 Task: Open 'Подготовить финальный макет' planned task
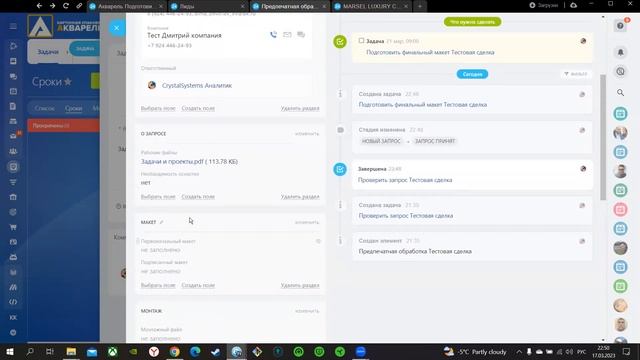click(x=430, y=52)
